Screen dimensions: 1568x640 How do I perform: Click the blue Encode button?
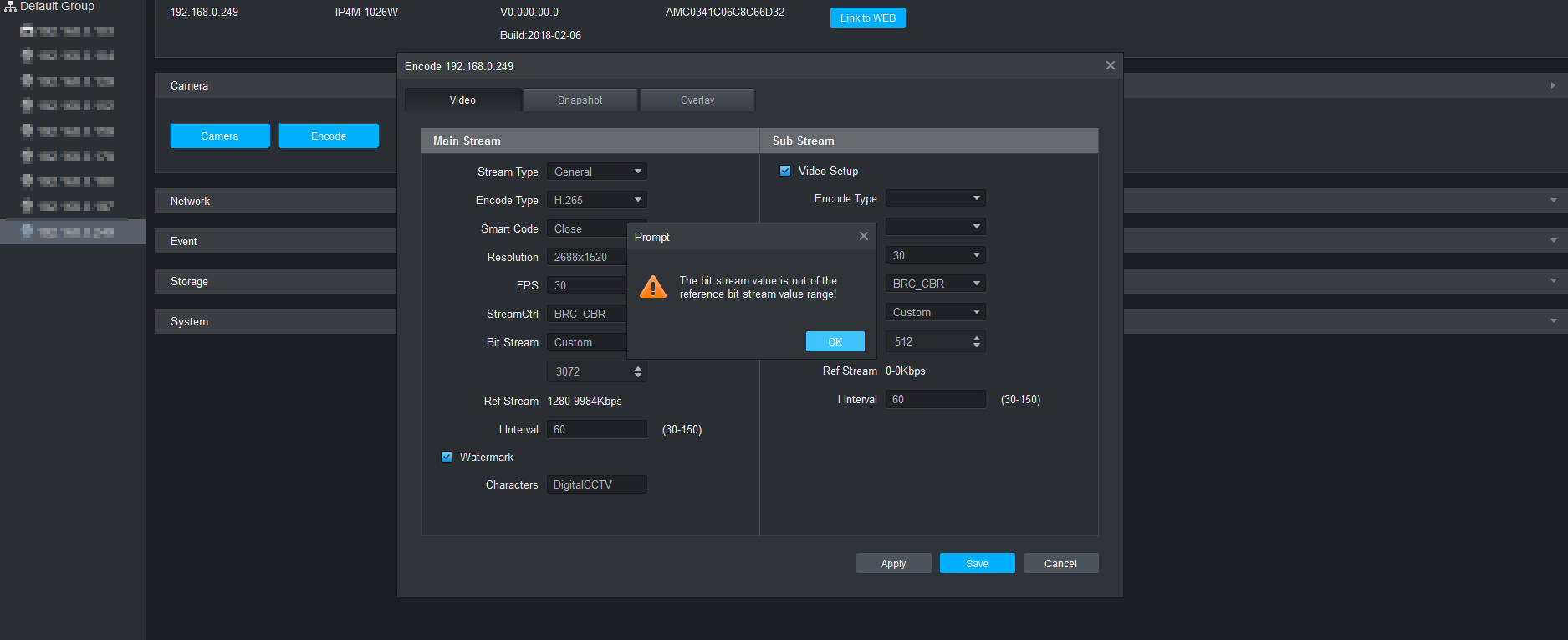click(x=329, y=136)
